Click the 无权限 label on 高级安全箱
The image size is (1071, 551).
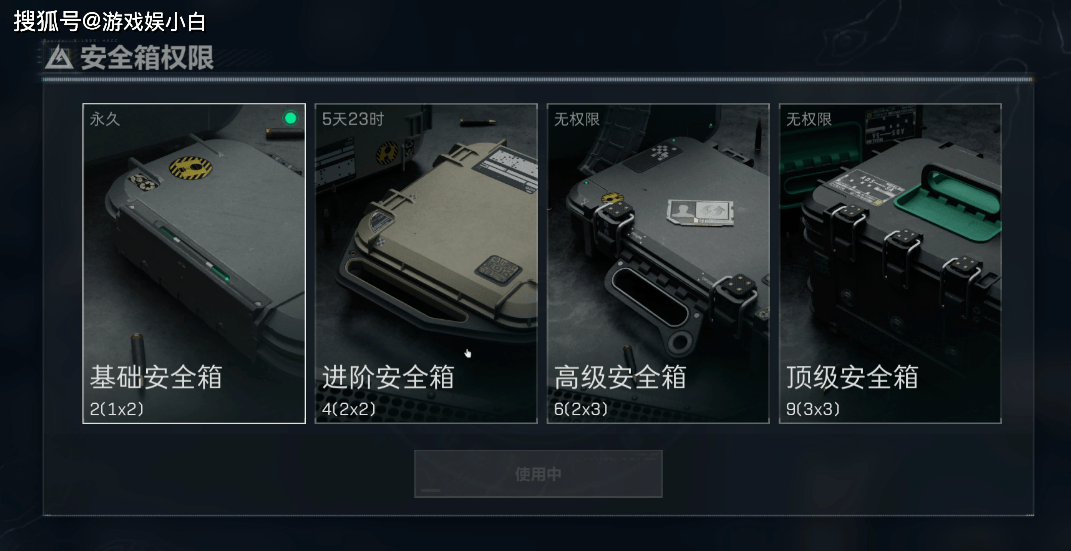click(576, 119)
